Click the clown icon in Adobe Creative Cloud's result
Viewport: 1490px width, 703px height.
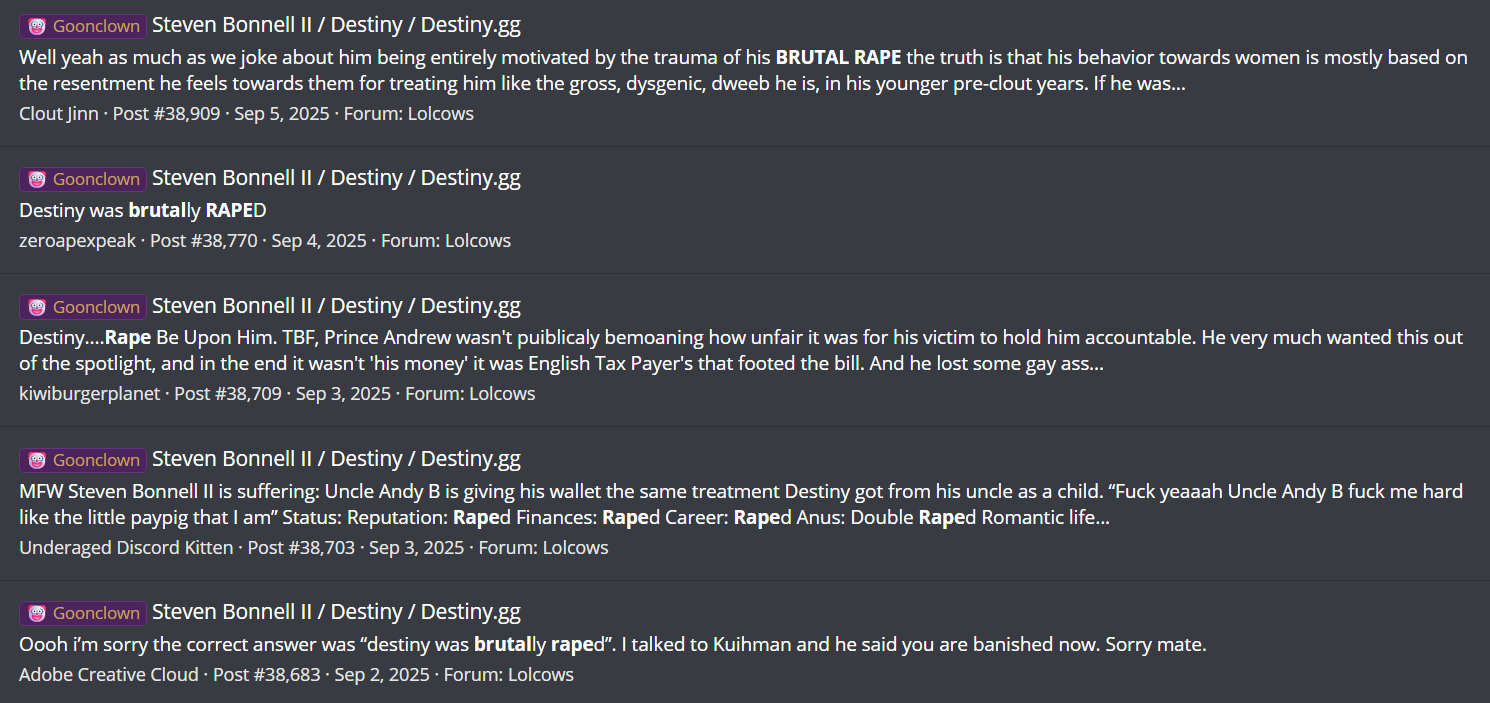point(37,613)
